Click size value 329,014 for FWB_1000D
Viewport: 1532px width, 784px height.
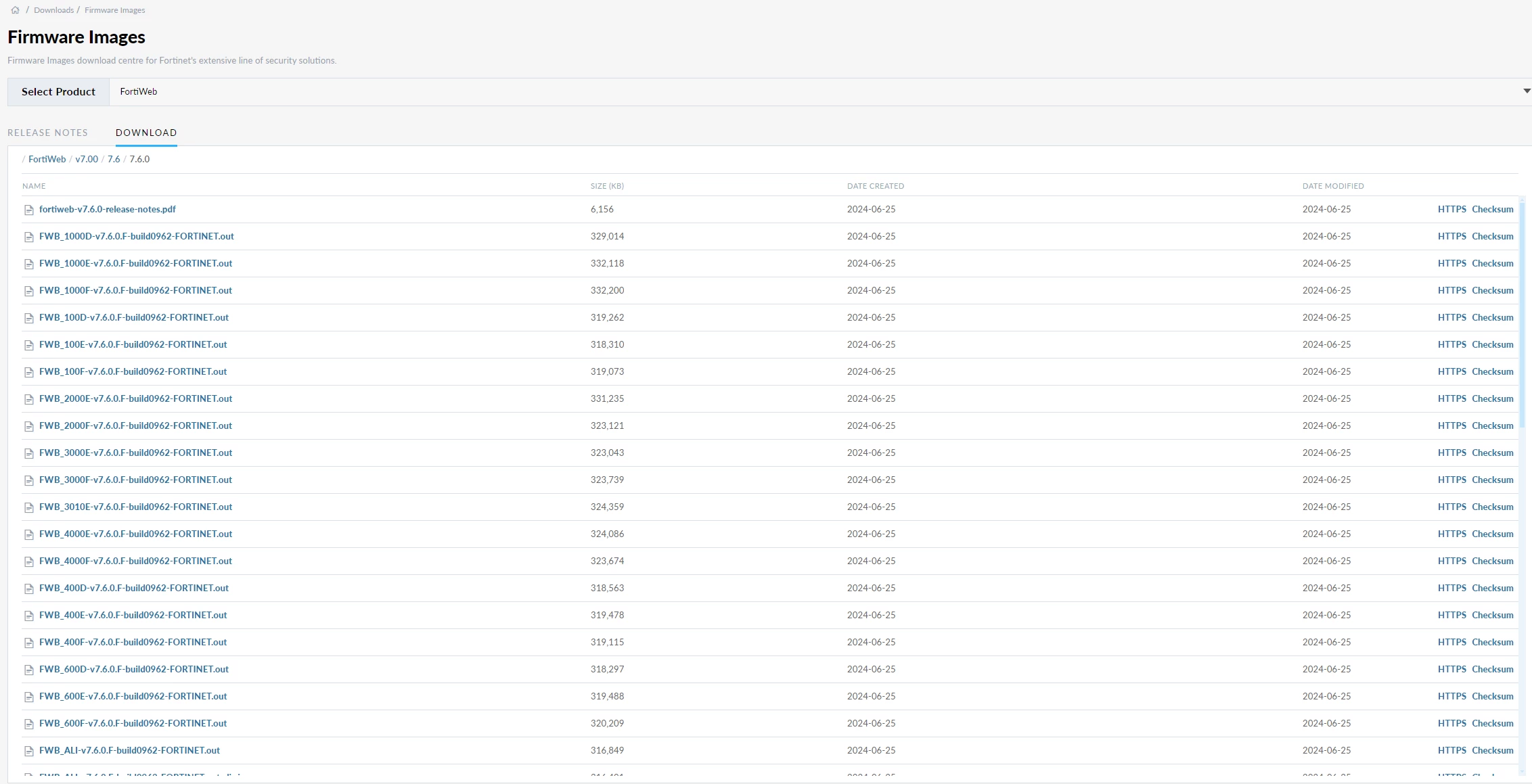tap(607, 236)
